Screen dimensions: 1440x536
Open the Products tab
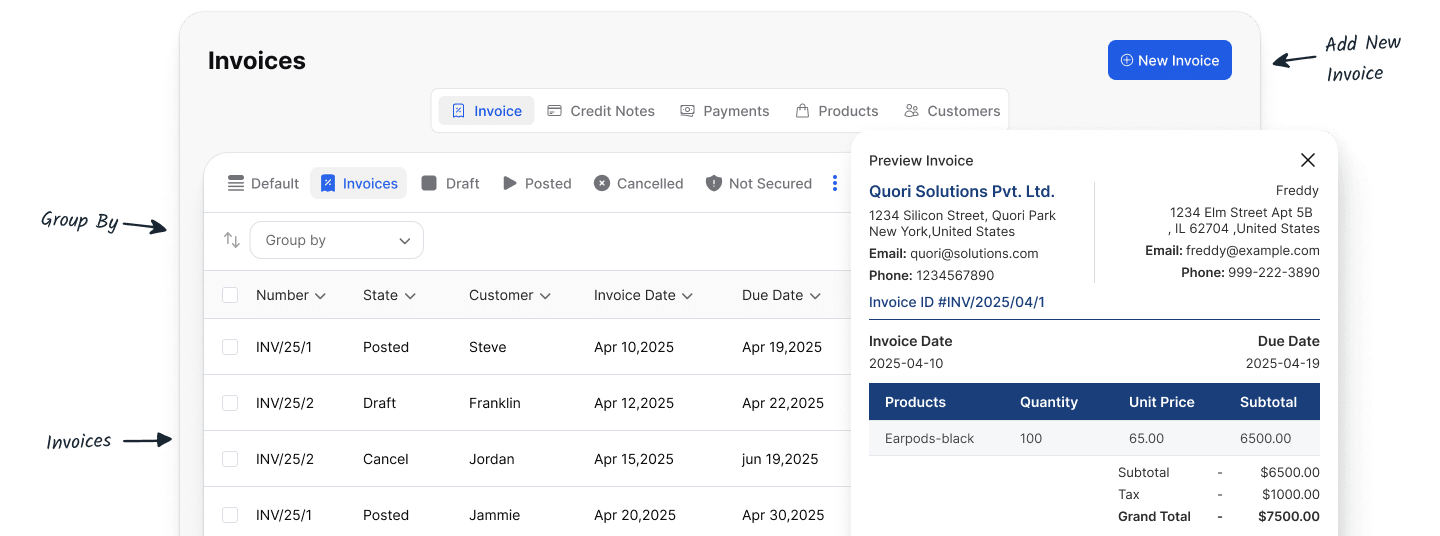point(836,111)
